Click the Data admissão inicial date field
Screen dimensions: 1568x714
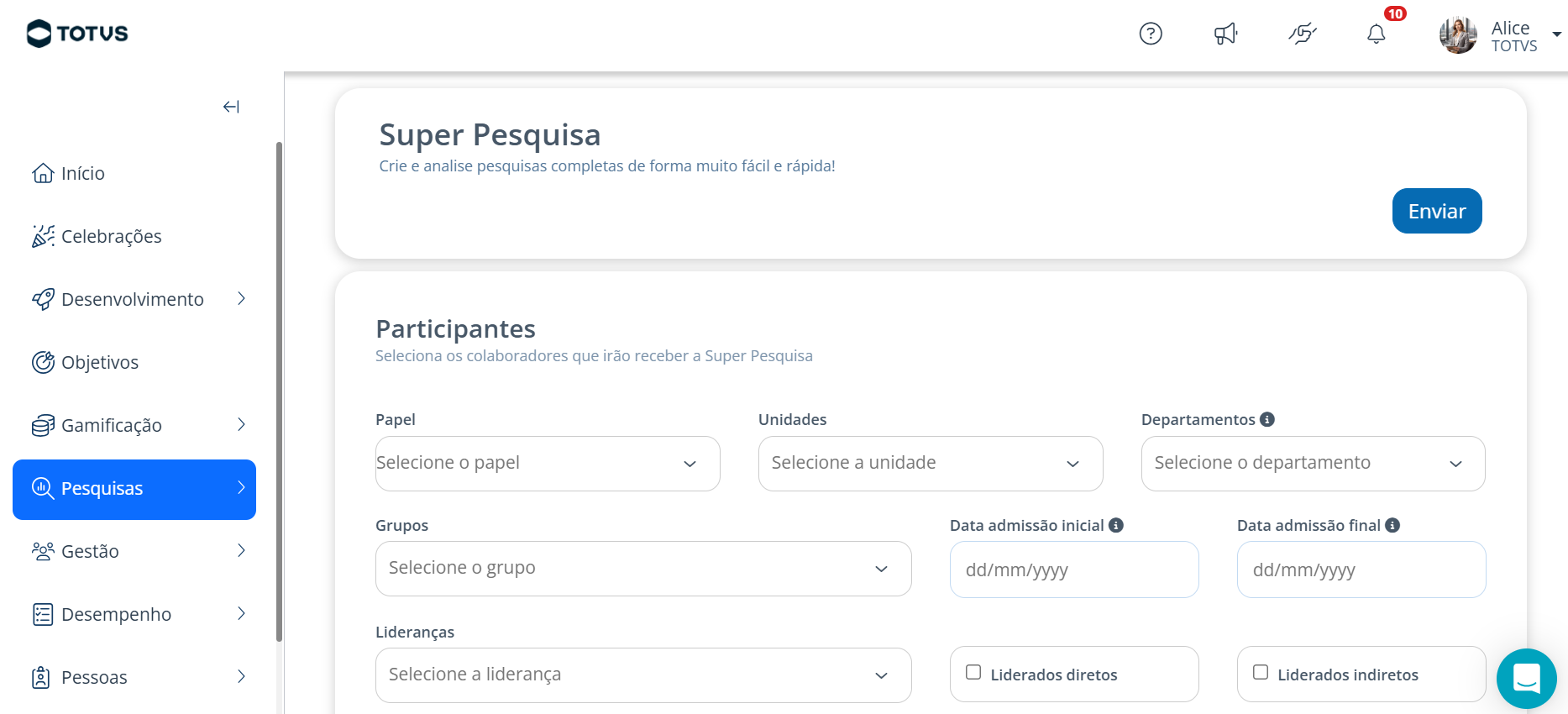(1074, 570)
